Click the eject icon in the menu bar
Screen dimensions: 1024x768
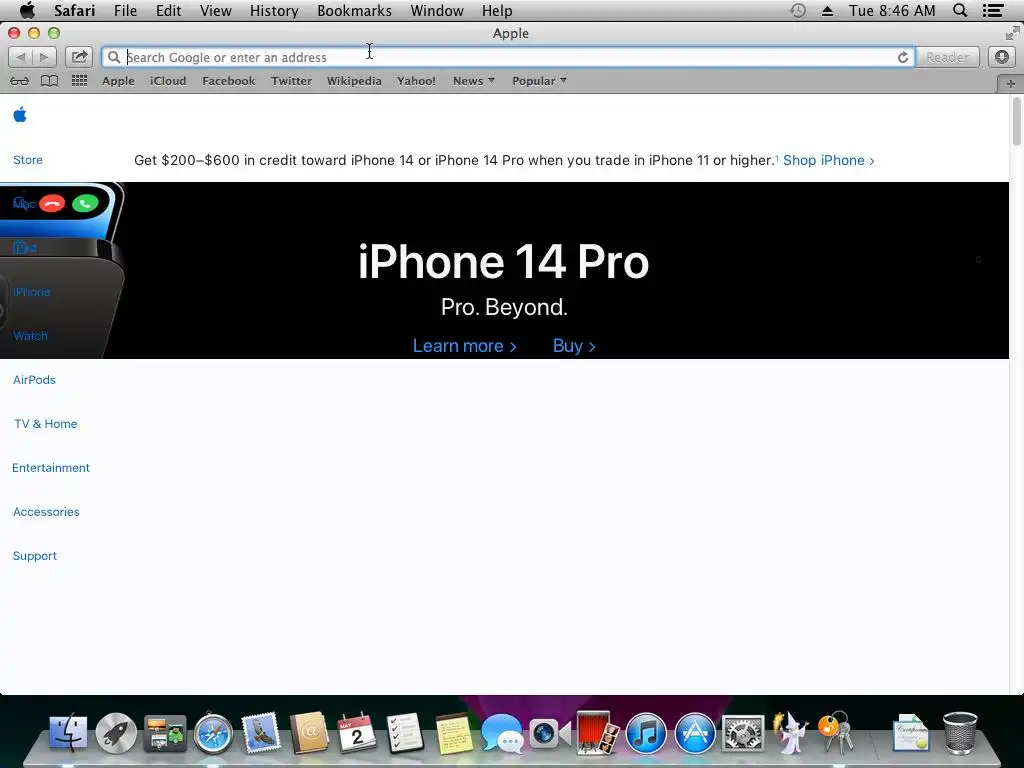pos(827,11)
